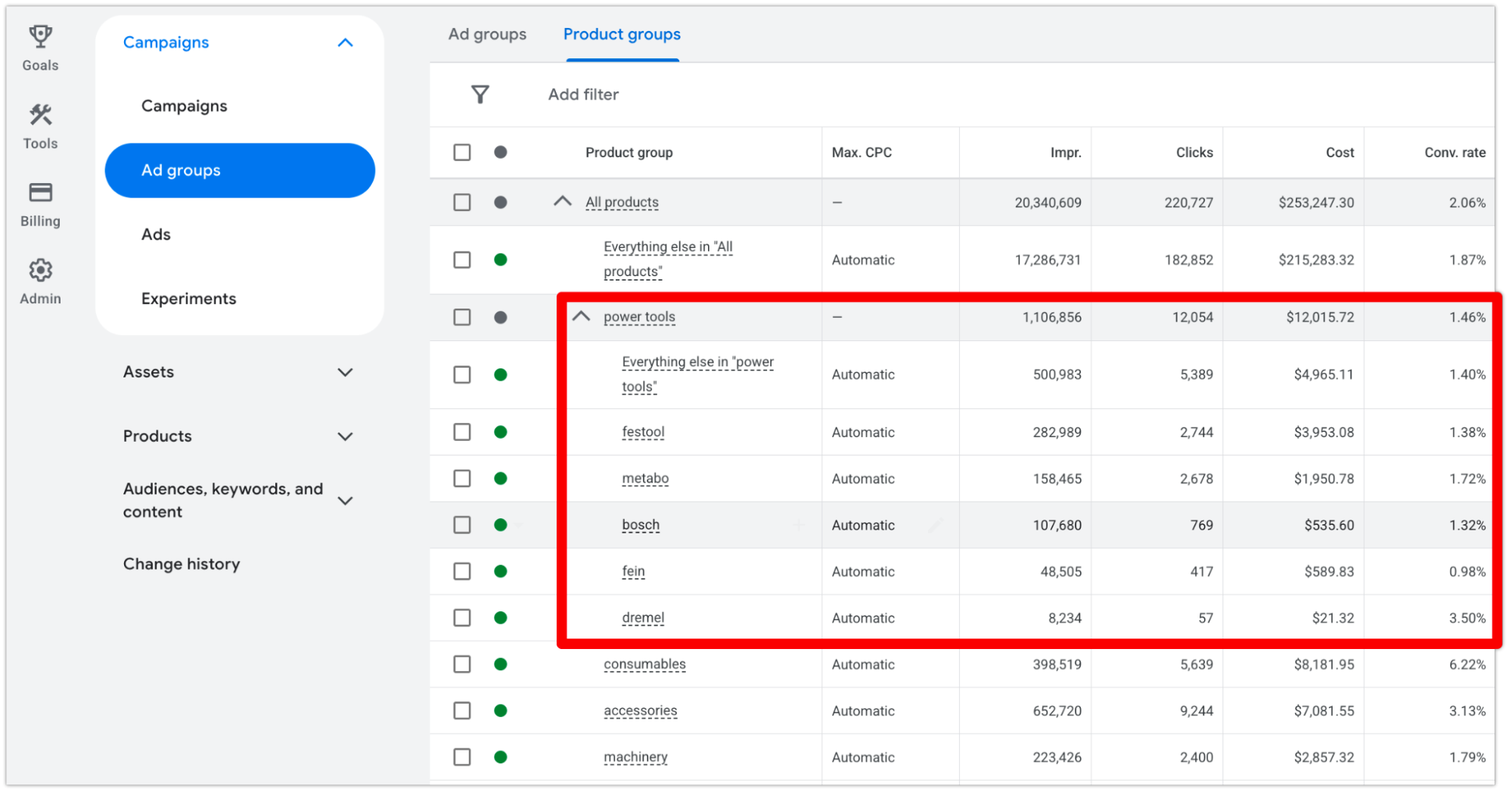Image resolution: width=1512 pixels, height=792 pixels.
Task: Open the festool product group link
Action: click(x=643, y=432)
